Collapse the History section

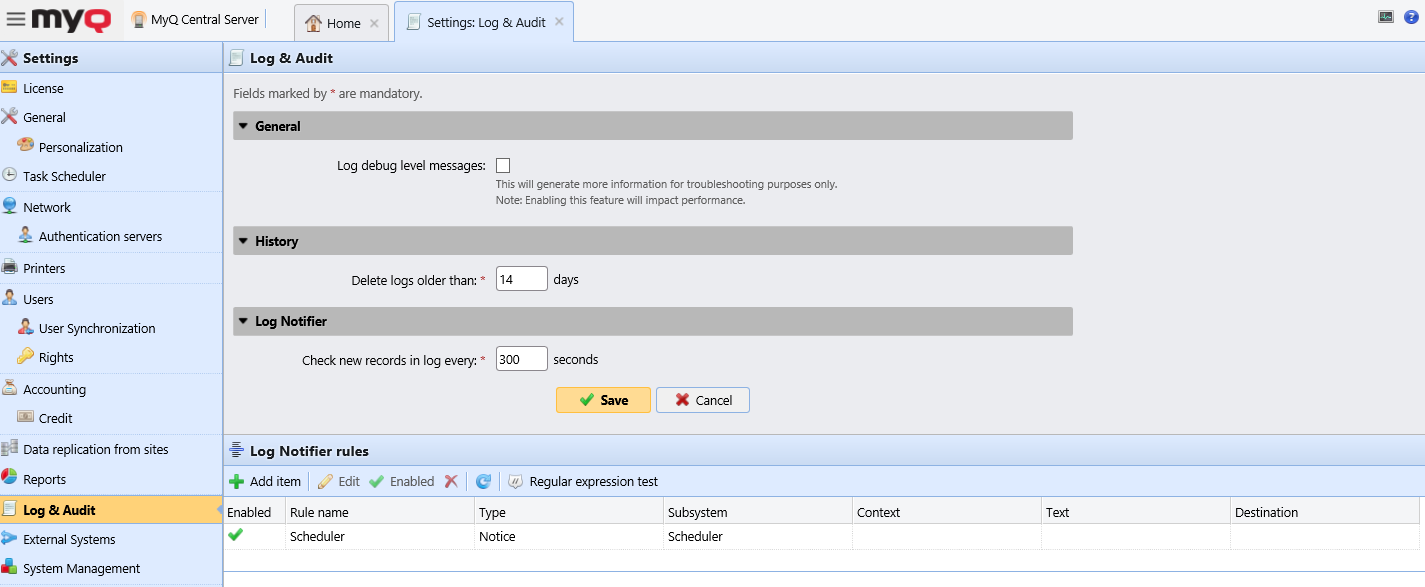[x=243, y=240]
